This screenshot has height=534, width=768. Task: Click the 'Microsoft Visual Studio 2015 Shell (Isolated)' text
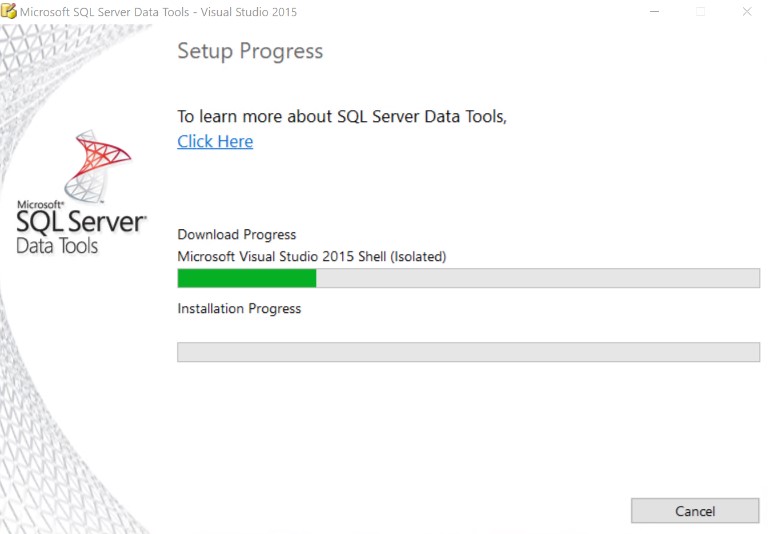coord(311,257)
